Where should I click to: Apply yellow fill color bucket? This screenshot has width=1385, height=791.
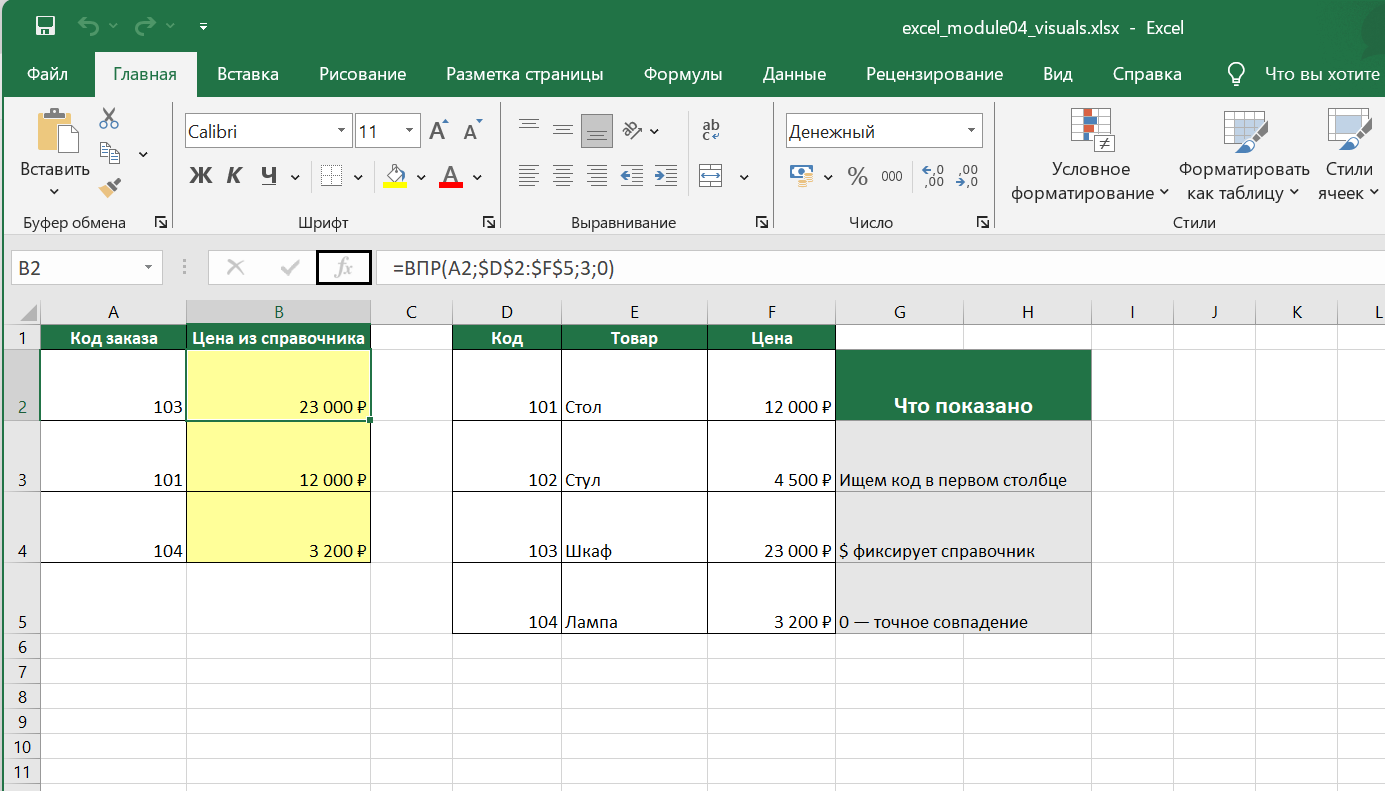(x=396, y=176)
